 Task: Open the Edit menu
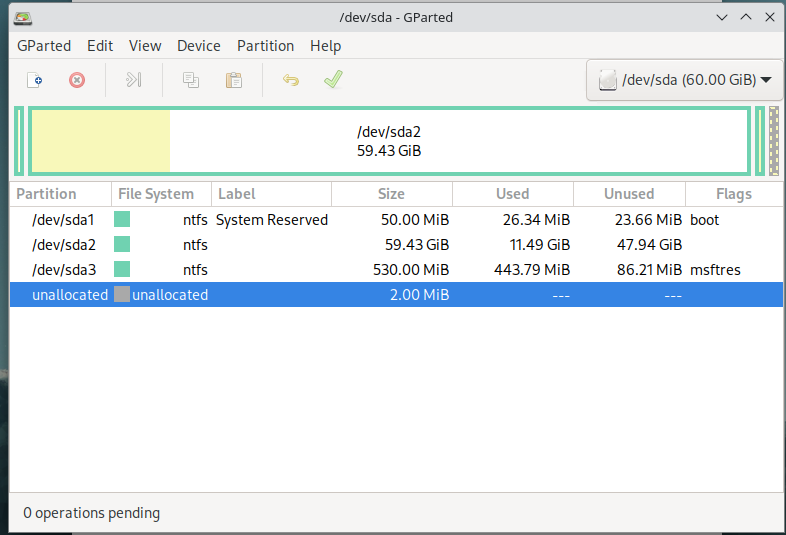click(x=100, y=46)
